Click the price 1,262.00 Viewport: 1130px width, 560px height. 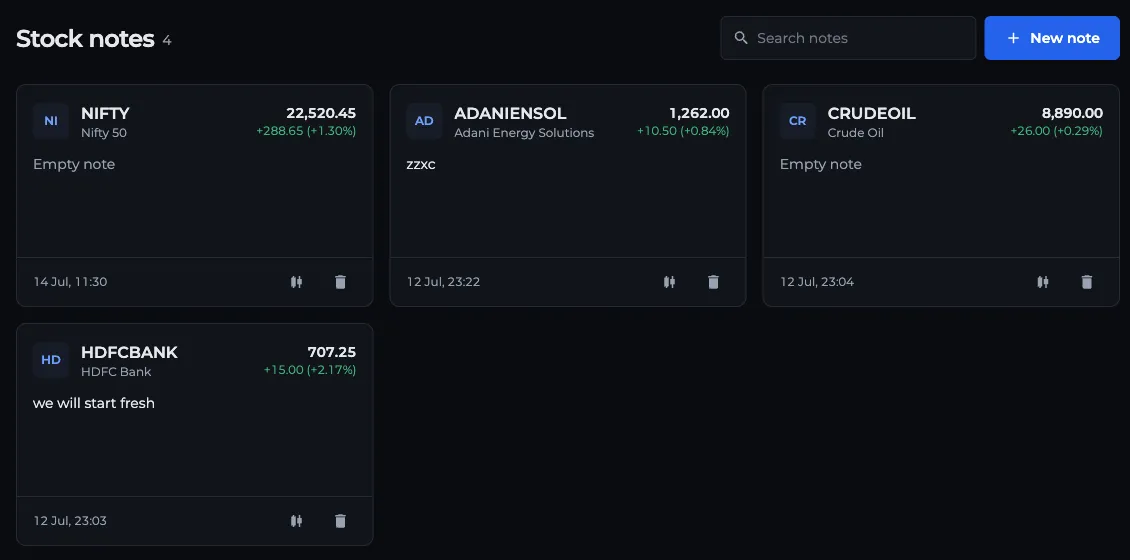coord(700,113)
